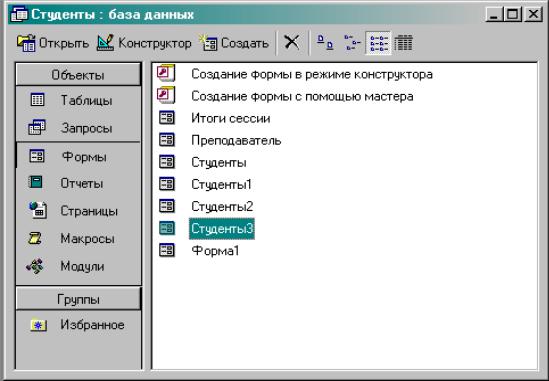Switch to large icons view
Image resolution: width=549 pixels, height=381 pixels.
325,43
